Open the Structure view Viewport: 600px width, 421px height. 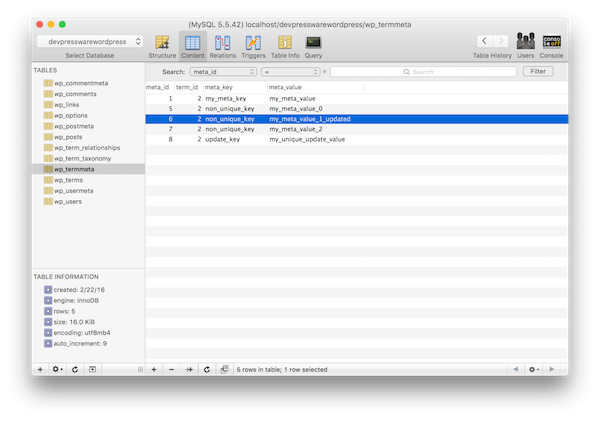[162, 47]
